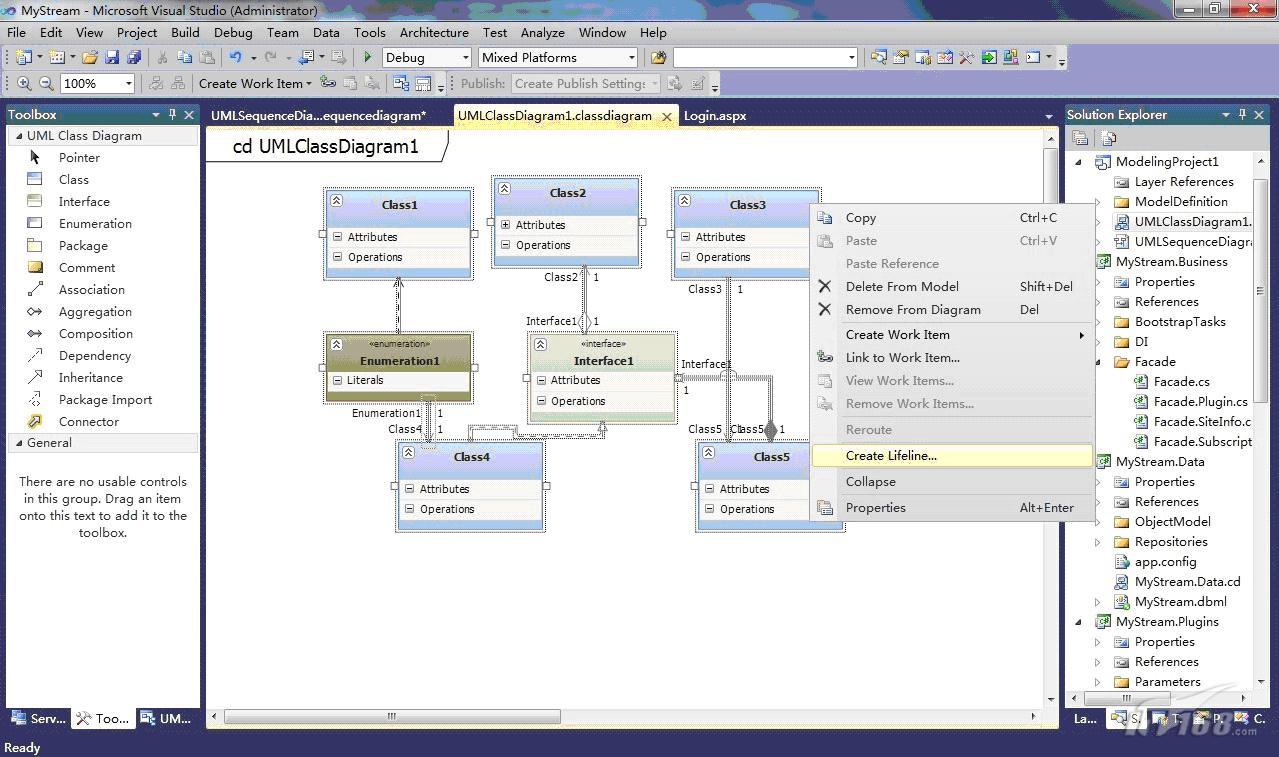
Task: Switch to the Login.aspx tab
Action: click(715, 116)
